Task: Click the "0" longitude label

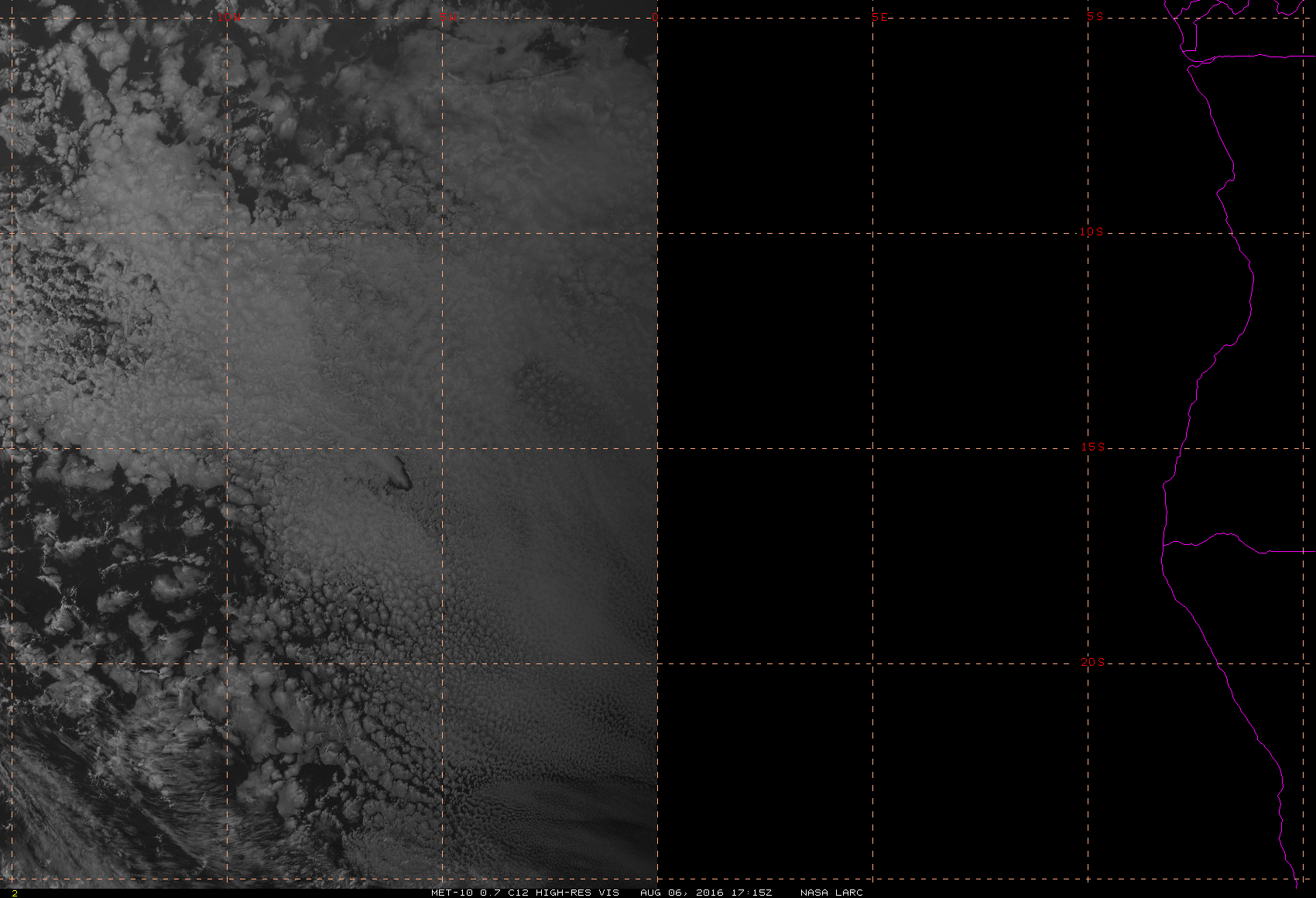Action: point(656,17)
